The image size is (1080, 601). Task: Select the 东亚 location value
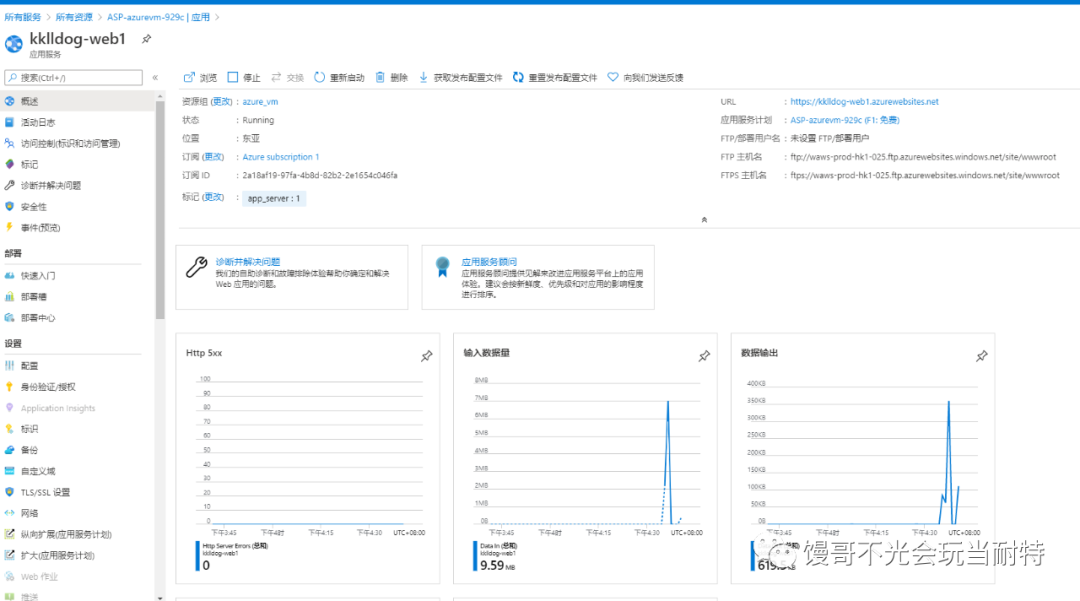tap(251, 138)
